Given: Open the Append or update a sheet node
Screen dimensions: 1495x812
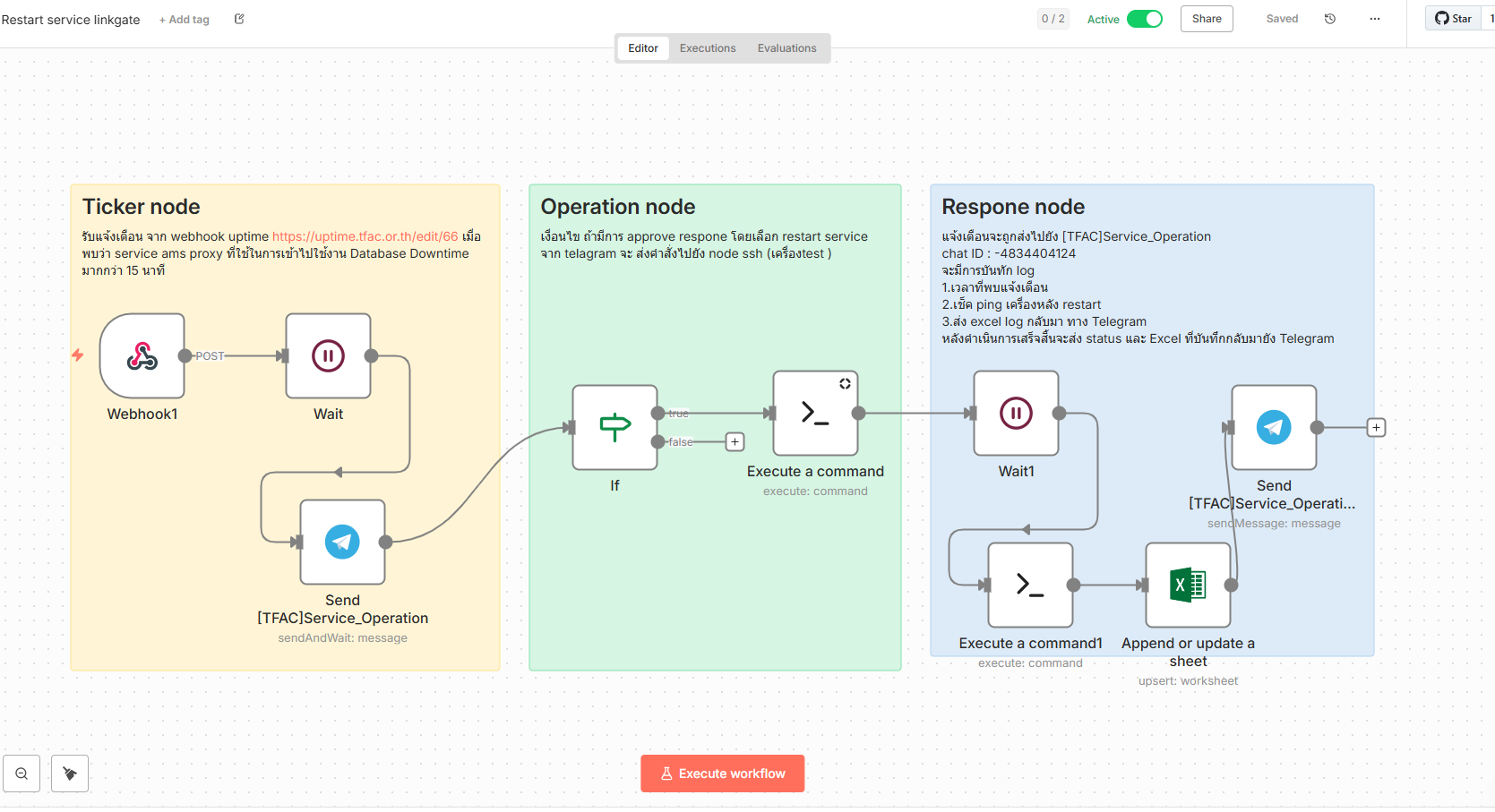Looking at the screenshot, I should tap(1188, 585).
